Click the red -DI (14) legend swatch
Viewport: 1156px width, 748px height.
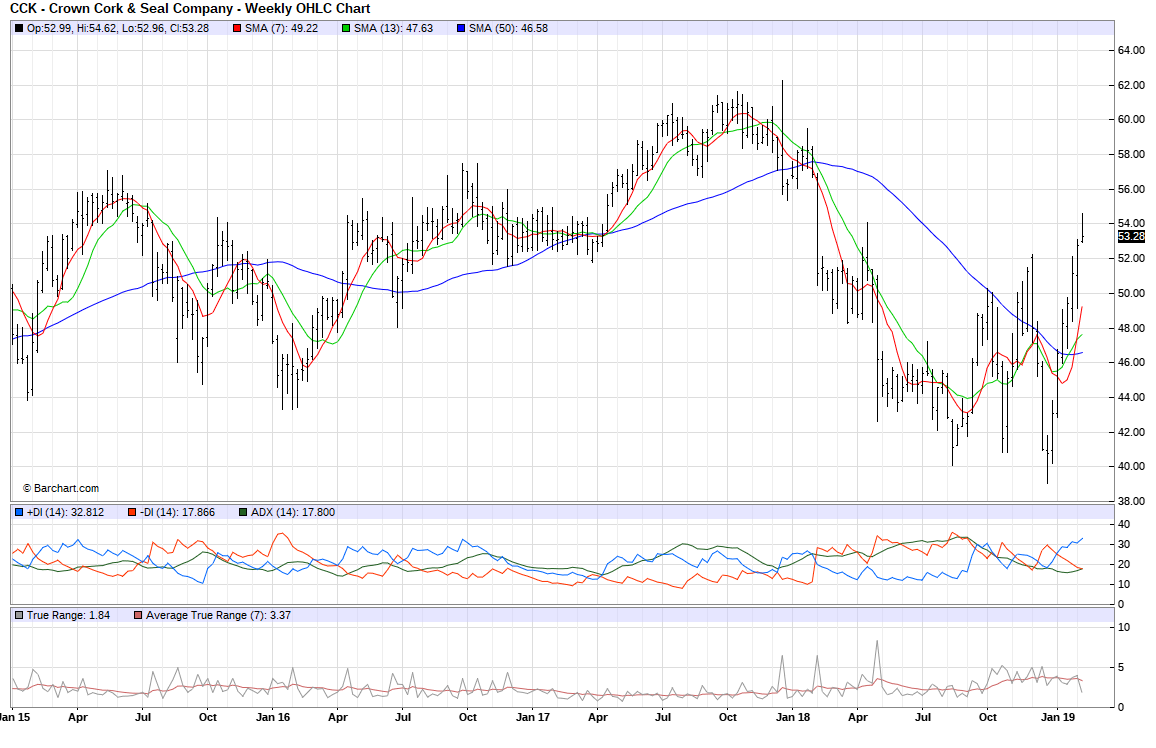pos(132,512)
